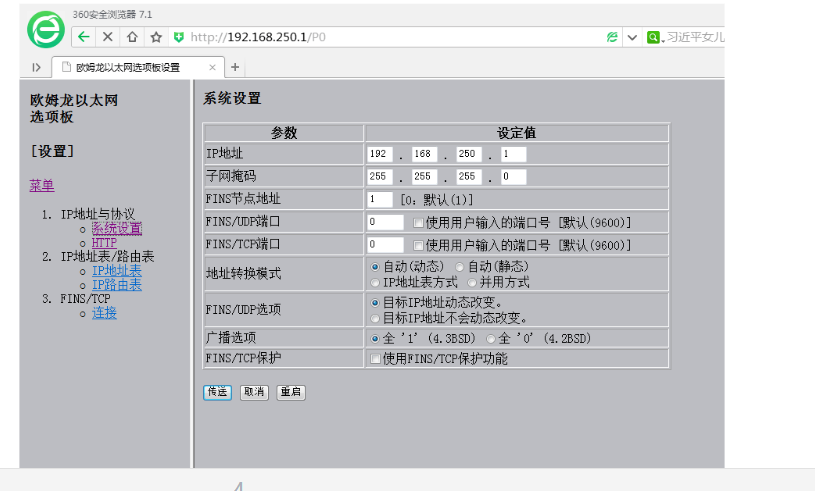Screen dimensions: 815x491
Task: Go to the browser home page icon
Action: coord(132,37)
